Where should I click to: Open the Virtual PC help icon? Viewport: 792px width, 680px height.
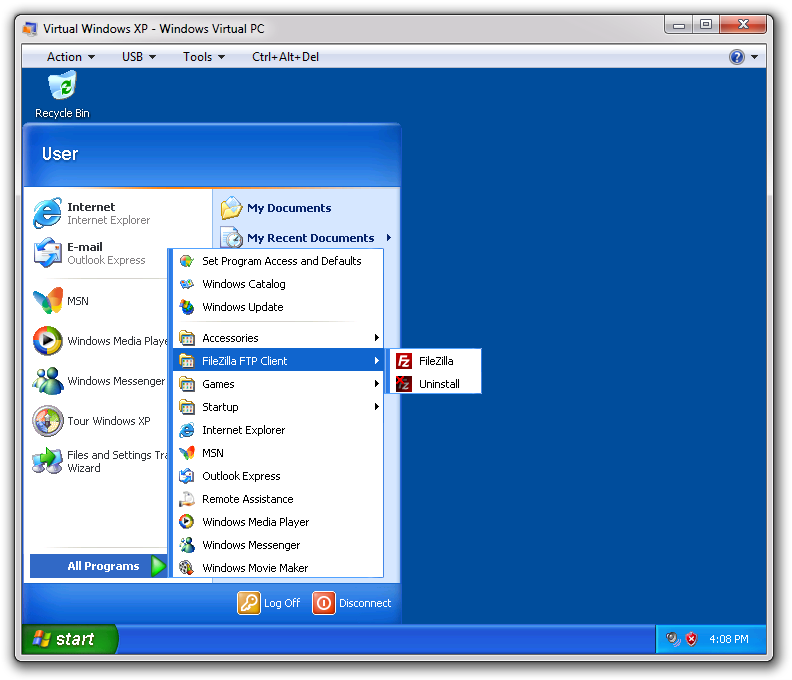tap(737, 57)
